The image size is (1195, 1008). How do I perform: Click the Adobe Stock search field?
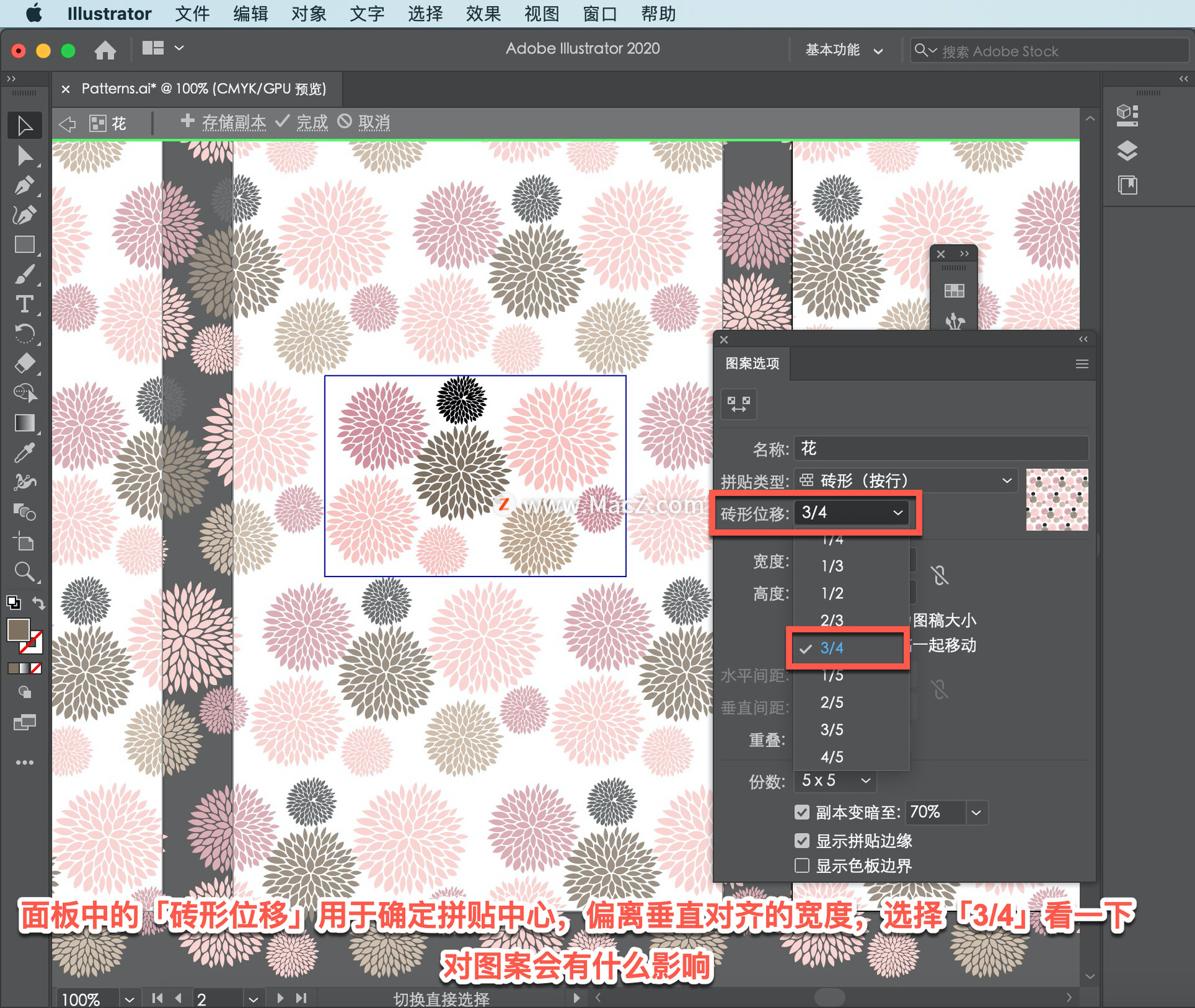[1050, 51]
